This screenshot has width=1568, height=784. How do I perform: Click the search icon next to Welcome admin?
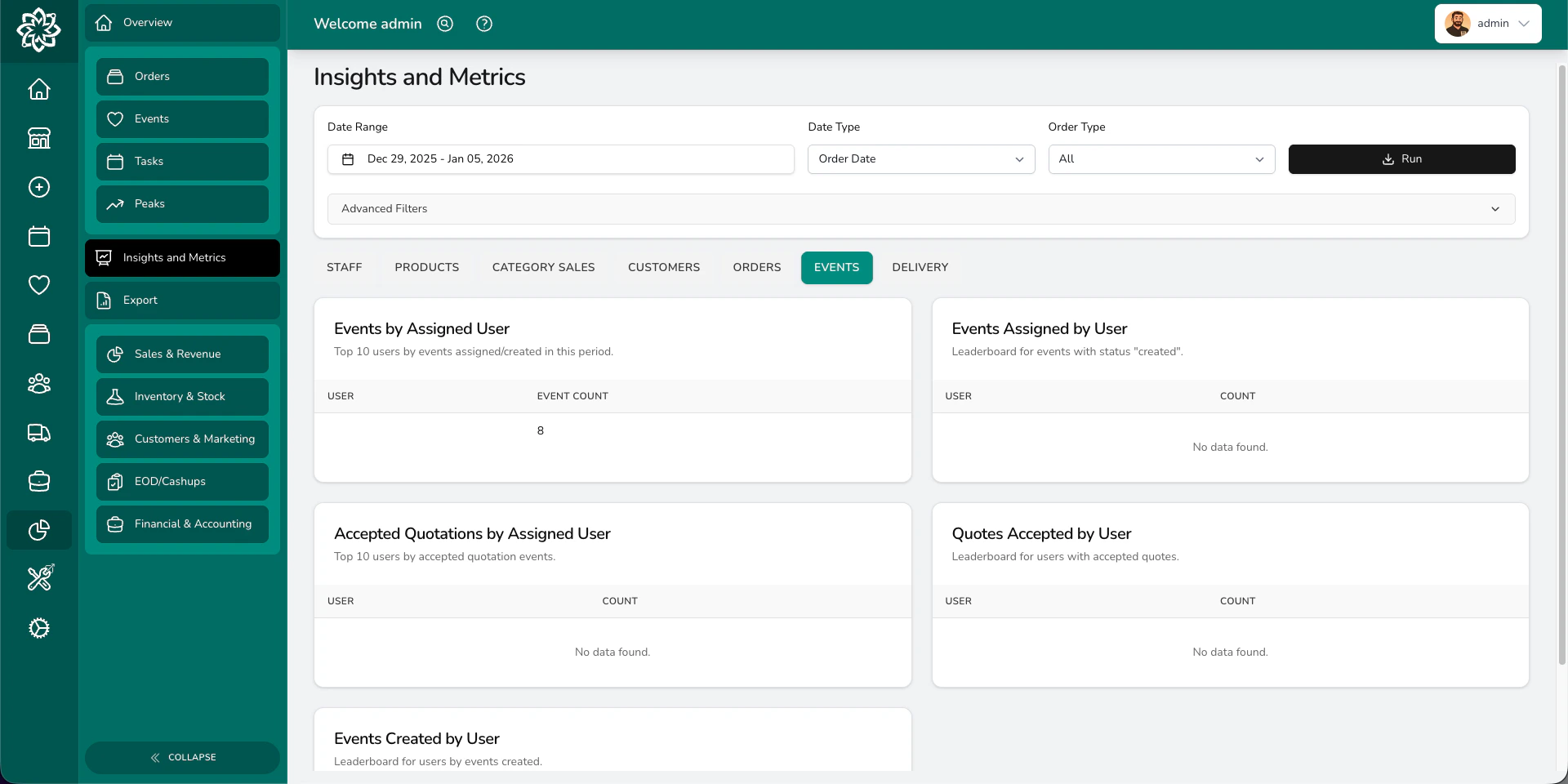pos(444,24)
